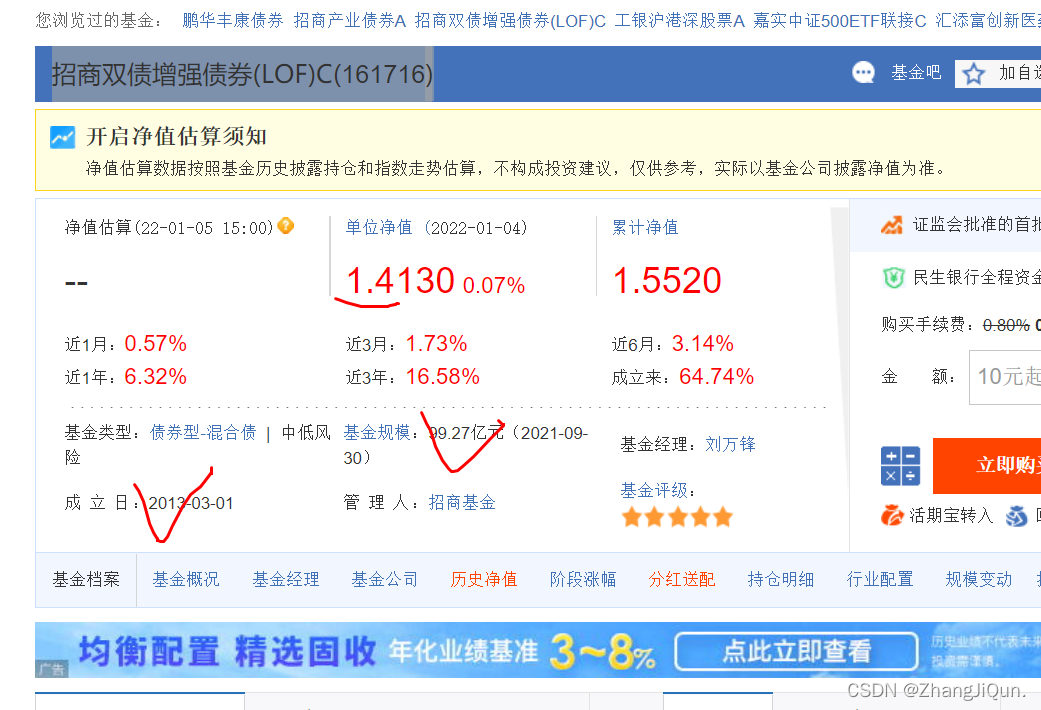The image size is (1041, 710).
Task: Click the orange help icon beside 净值估算
Action: 285,226
